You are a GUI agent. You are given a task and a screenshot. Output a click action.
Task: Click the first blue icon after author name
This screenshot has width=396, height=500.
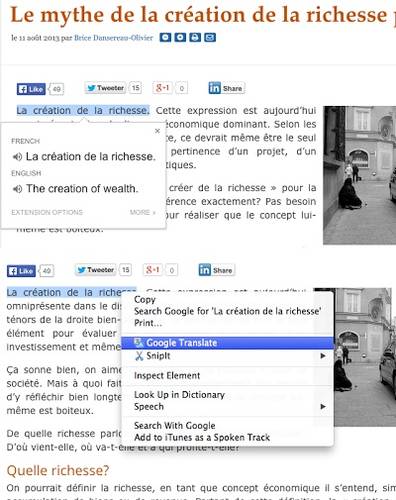click(x=165, y=37)
